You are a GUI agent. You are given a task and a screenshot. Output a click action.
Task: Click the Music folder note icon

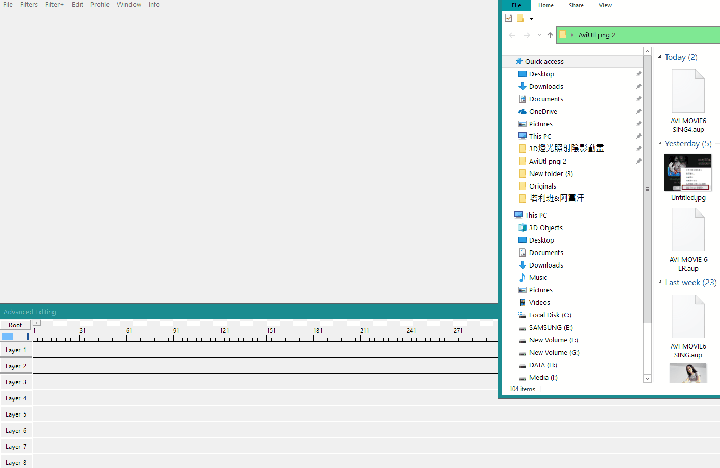[x=522, y=277]
